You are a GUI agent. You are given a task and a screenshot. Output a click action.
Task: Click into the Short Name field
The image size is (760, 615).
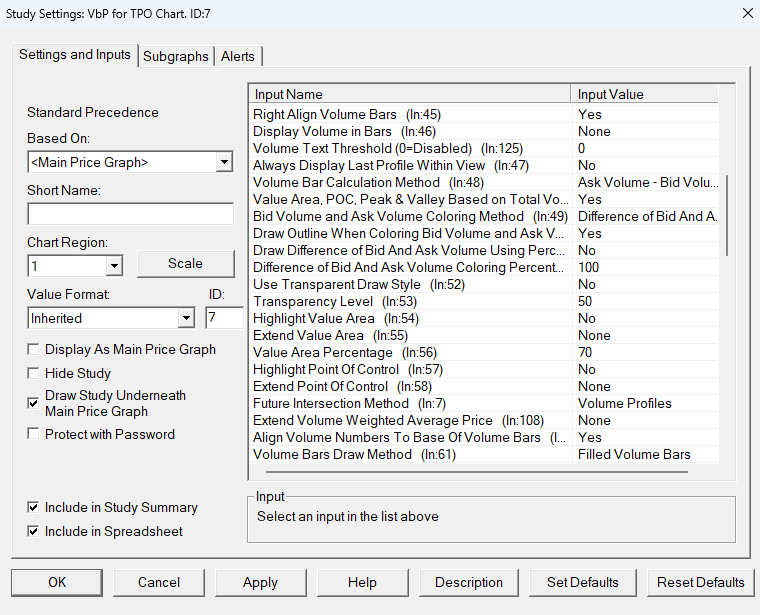[129, 214]
